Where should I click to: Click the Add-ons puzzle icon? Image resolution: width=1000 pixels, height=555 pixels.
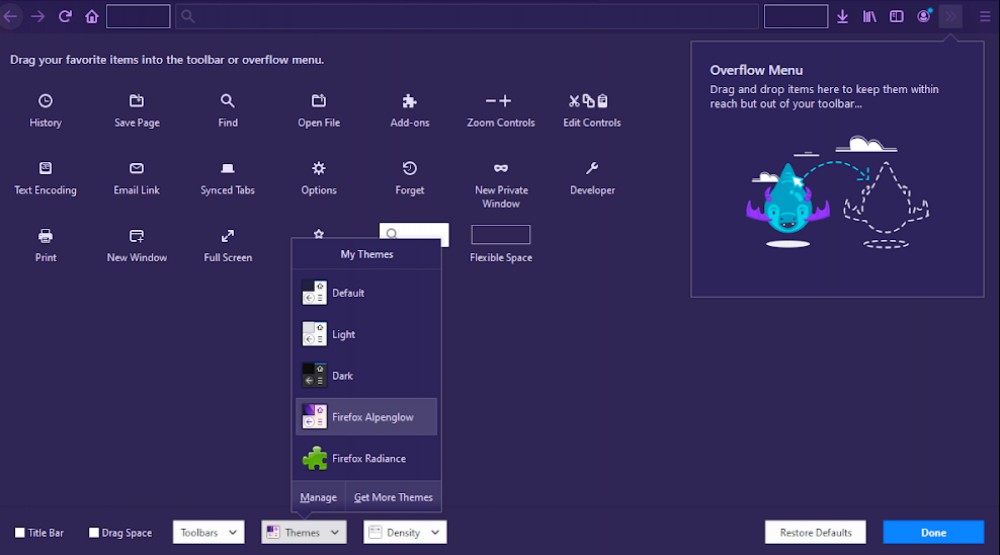pos(409,101)
